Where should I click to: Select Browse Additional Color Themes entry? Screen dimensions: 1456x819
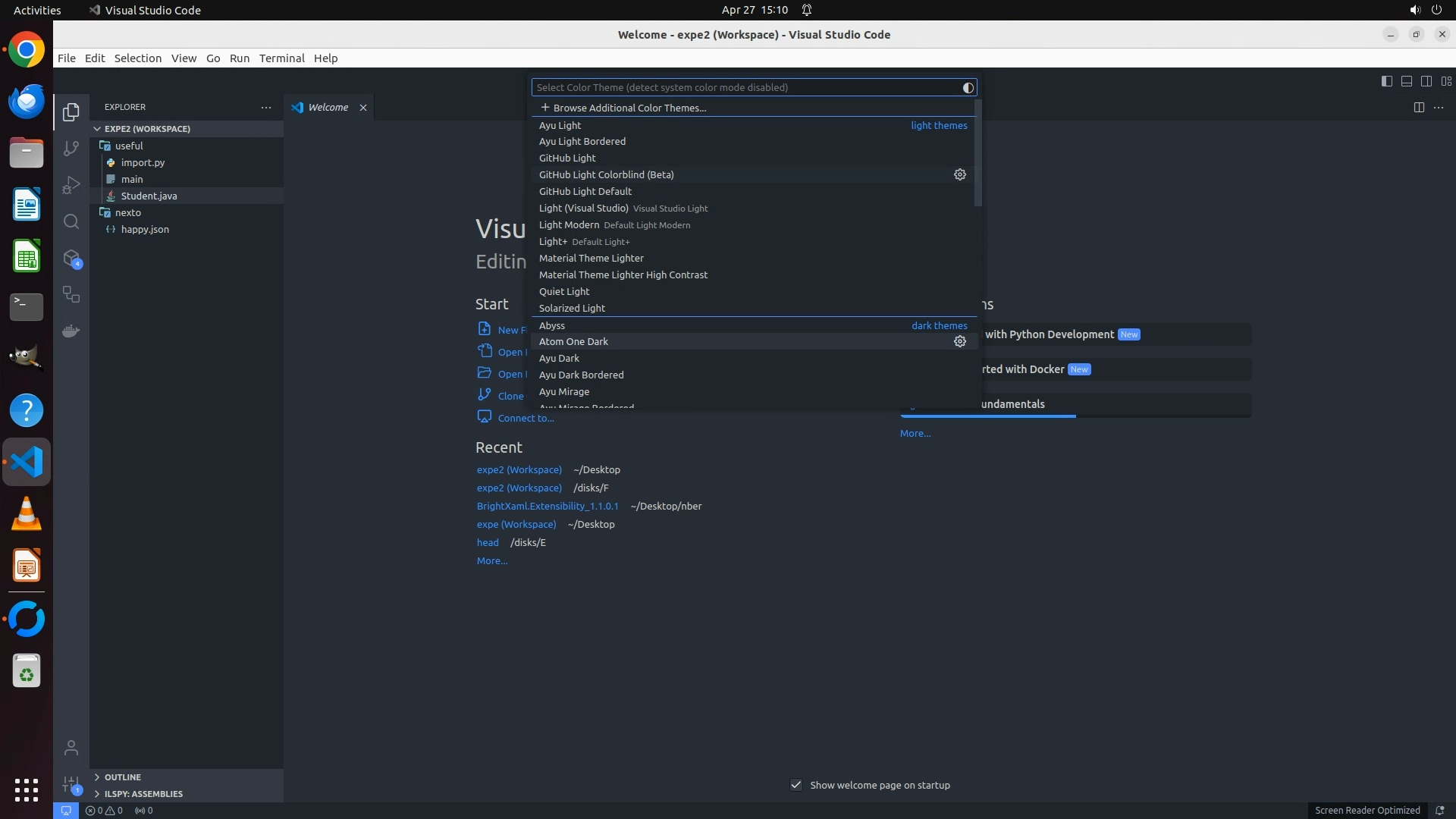pyautogui.click(x=629, y=108)
